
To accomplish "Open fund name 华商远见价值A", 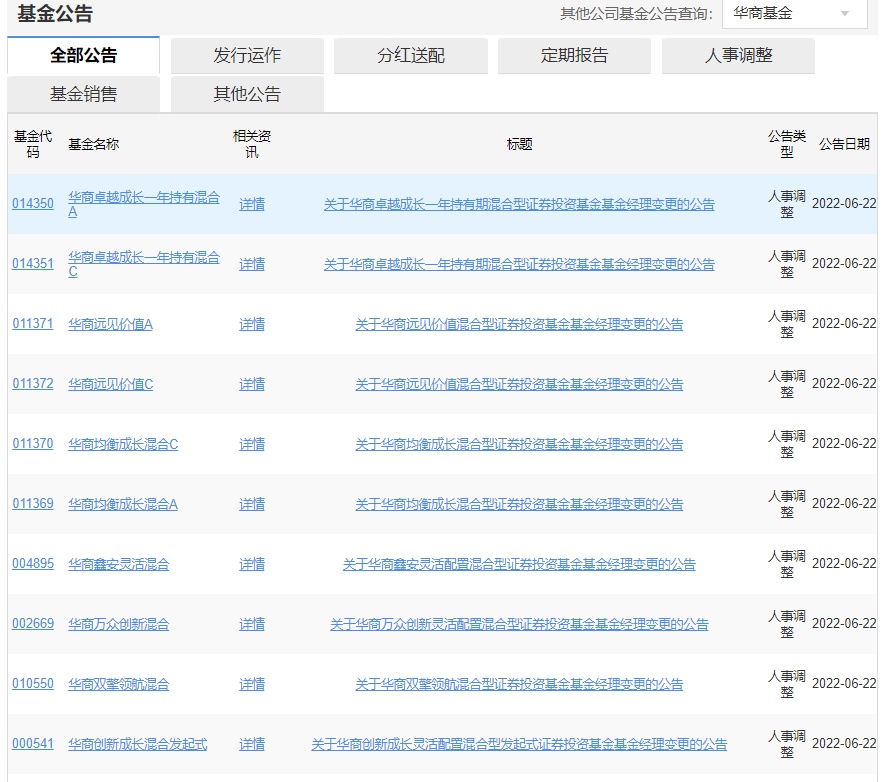I will 110,324.
